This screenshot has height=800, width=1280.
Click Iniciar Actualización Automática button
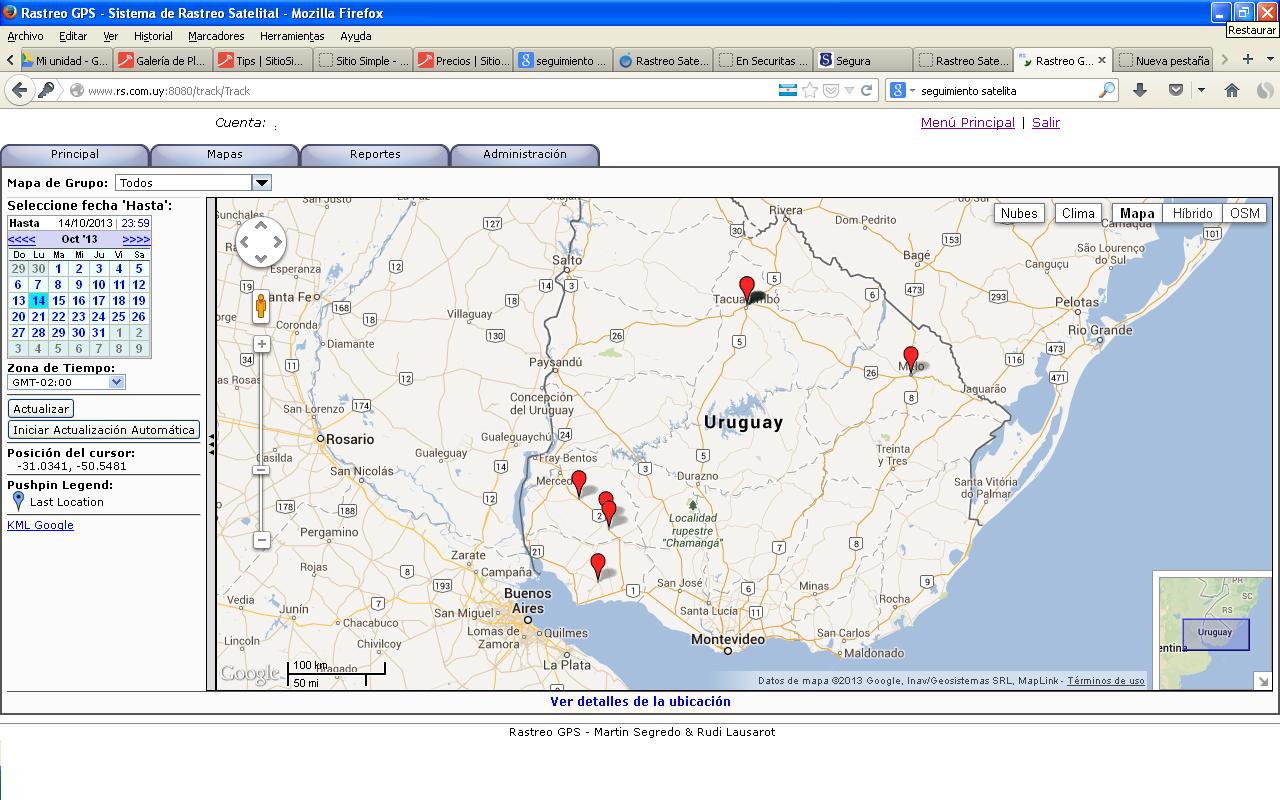(x=104, y=430)
